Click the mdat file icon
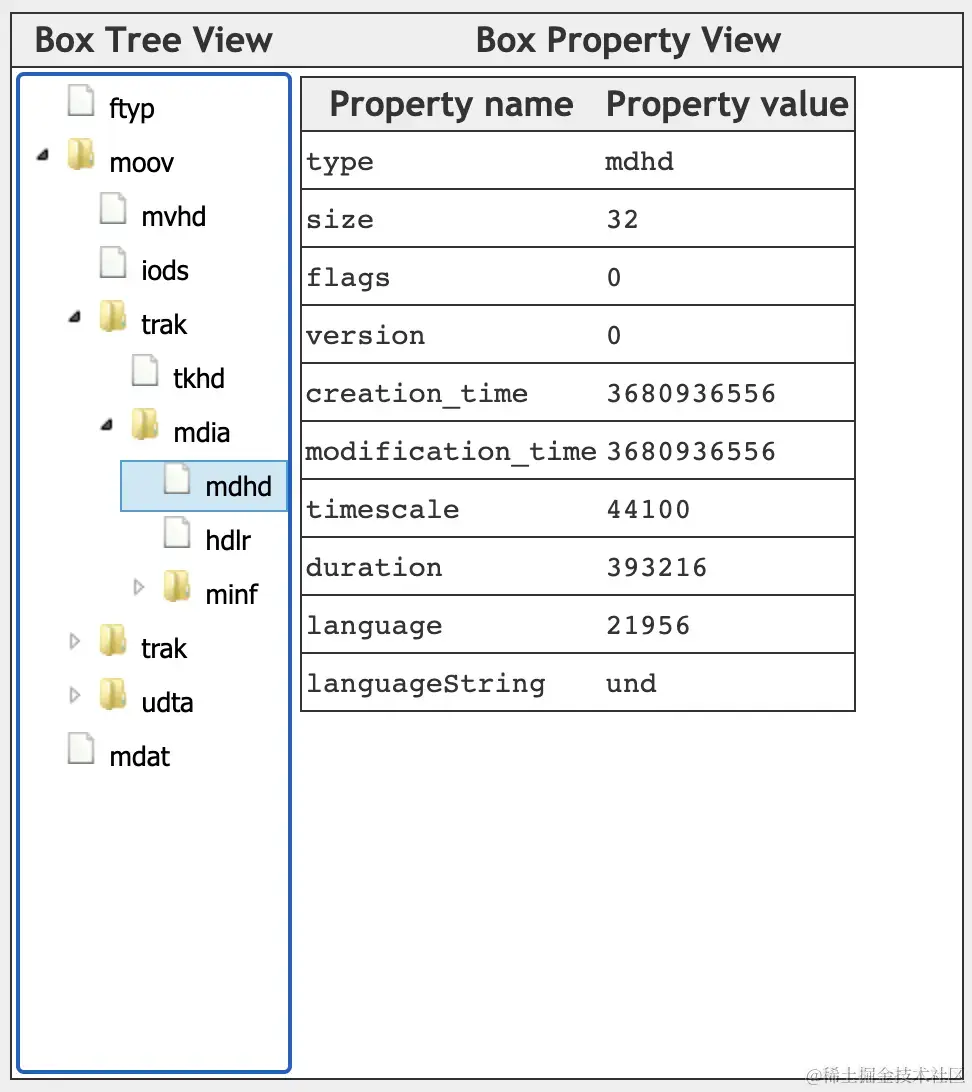Viewport: 972px width, 1092px height. click(81, 748)
